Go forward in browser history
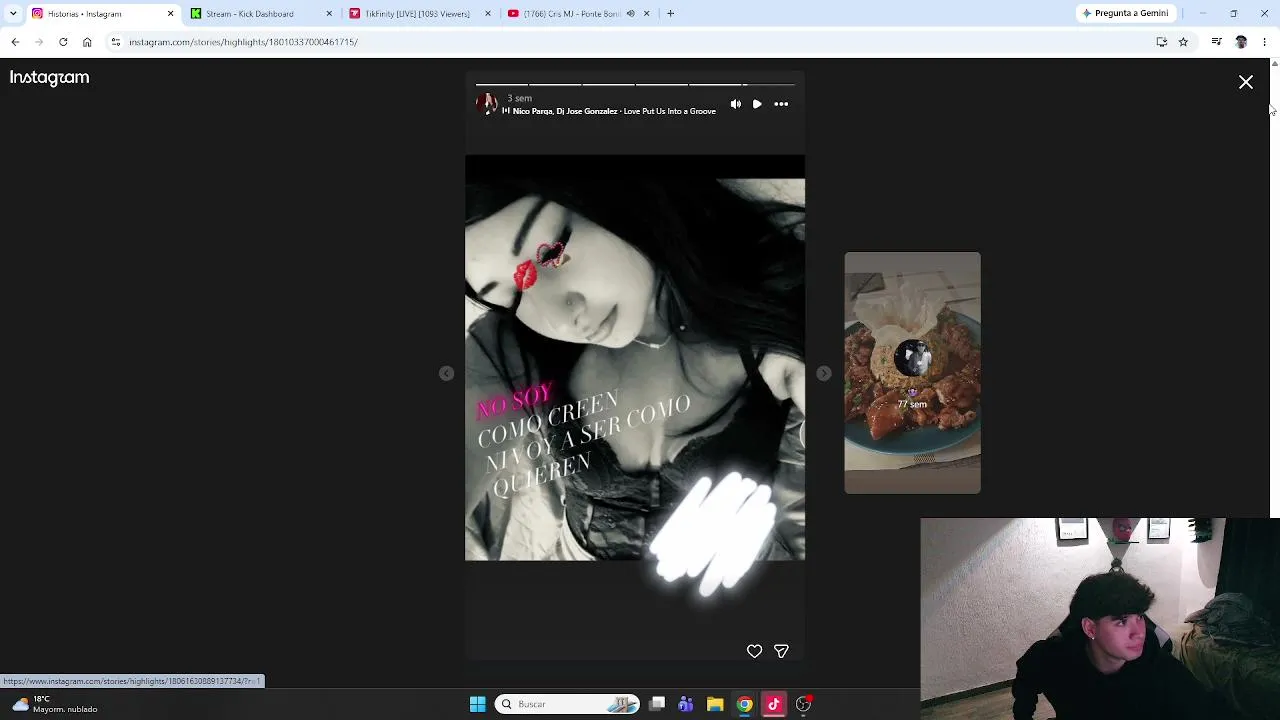Viewport: 1280px width, 720px height. pyautogui.click(x=39, y=42)
